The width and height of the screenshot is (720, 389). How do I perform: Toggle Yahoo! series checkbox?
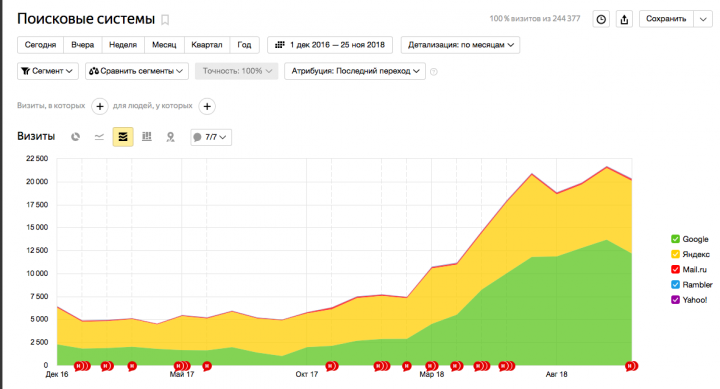tap(675, 299)
